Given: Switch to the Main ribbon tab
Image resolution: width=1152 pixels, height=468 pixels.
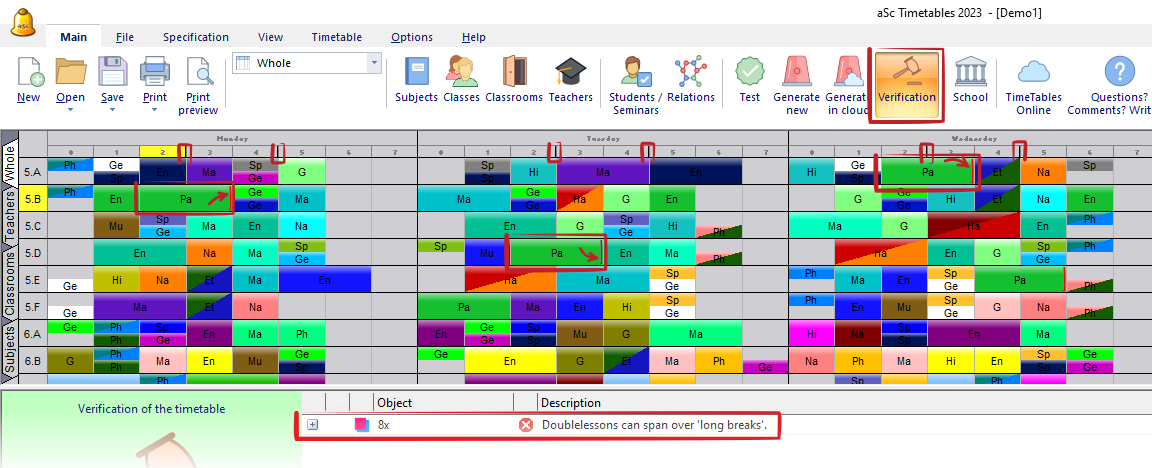Looking at the screenshot, I should [x=73, y=37].
